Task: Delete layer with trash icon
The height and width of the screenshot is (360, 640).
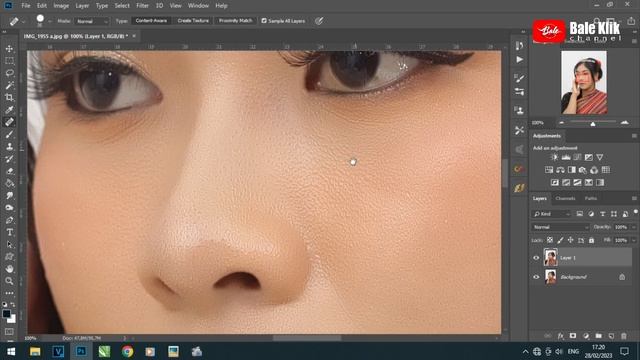Action: [624, 336]
